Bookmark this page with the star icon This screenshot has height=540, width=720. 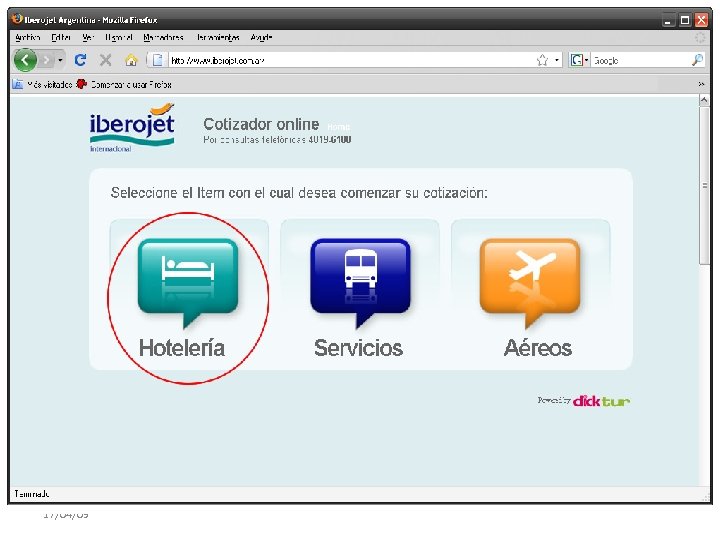pos(542,60)
